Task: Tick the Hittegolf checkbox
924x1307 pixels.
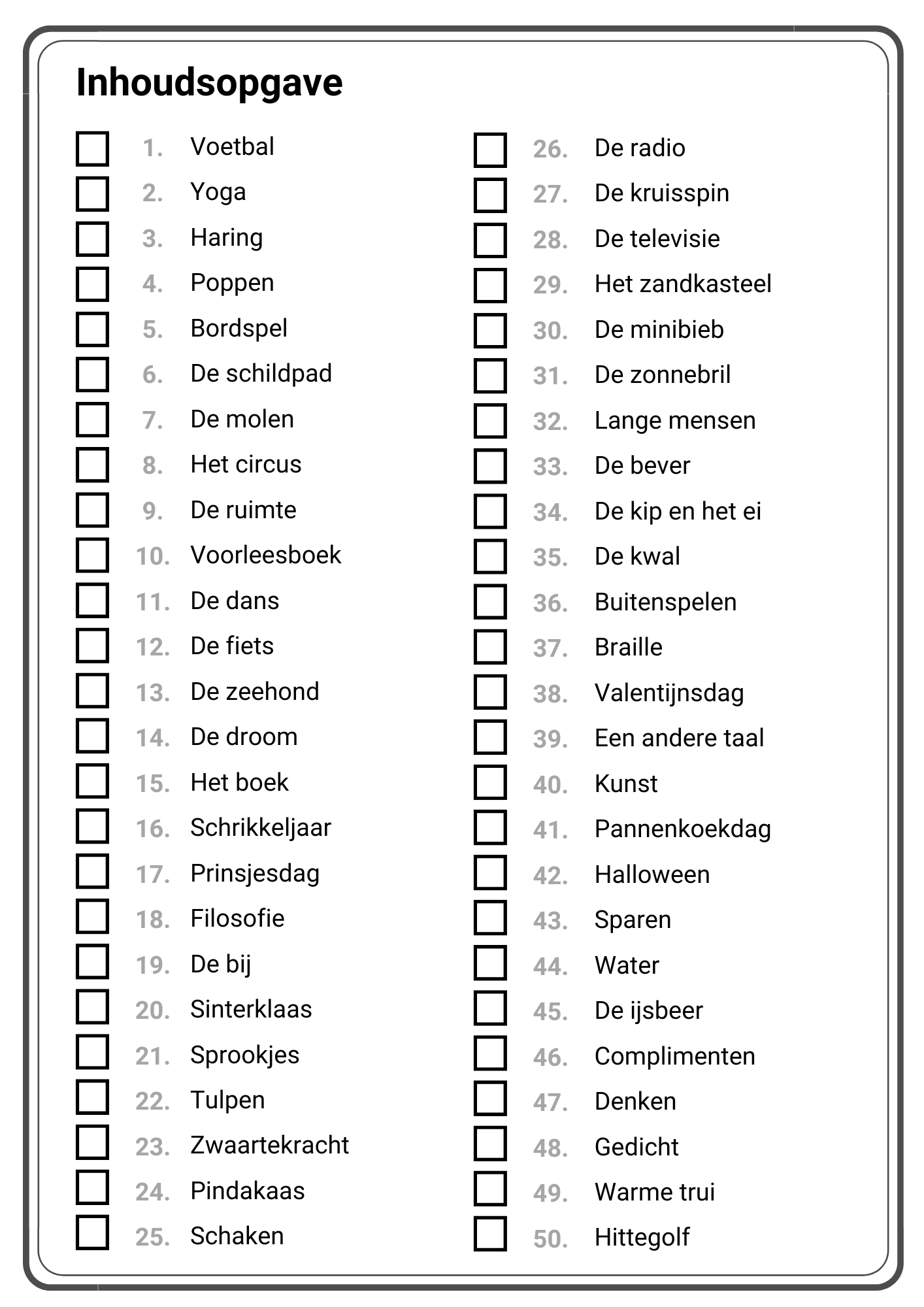Action: tap(490, 1234)
